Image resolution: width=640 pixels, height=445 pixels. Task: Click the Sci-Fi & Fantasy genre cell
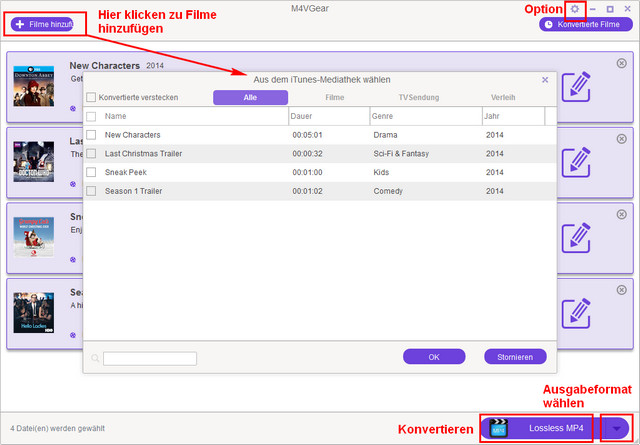pyautogui.click(x=401, y=154)
